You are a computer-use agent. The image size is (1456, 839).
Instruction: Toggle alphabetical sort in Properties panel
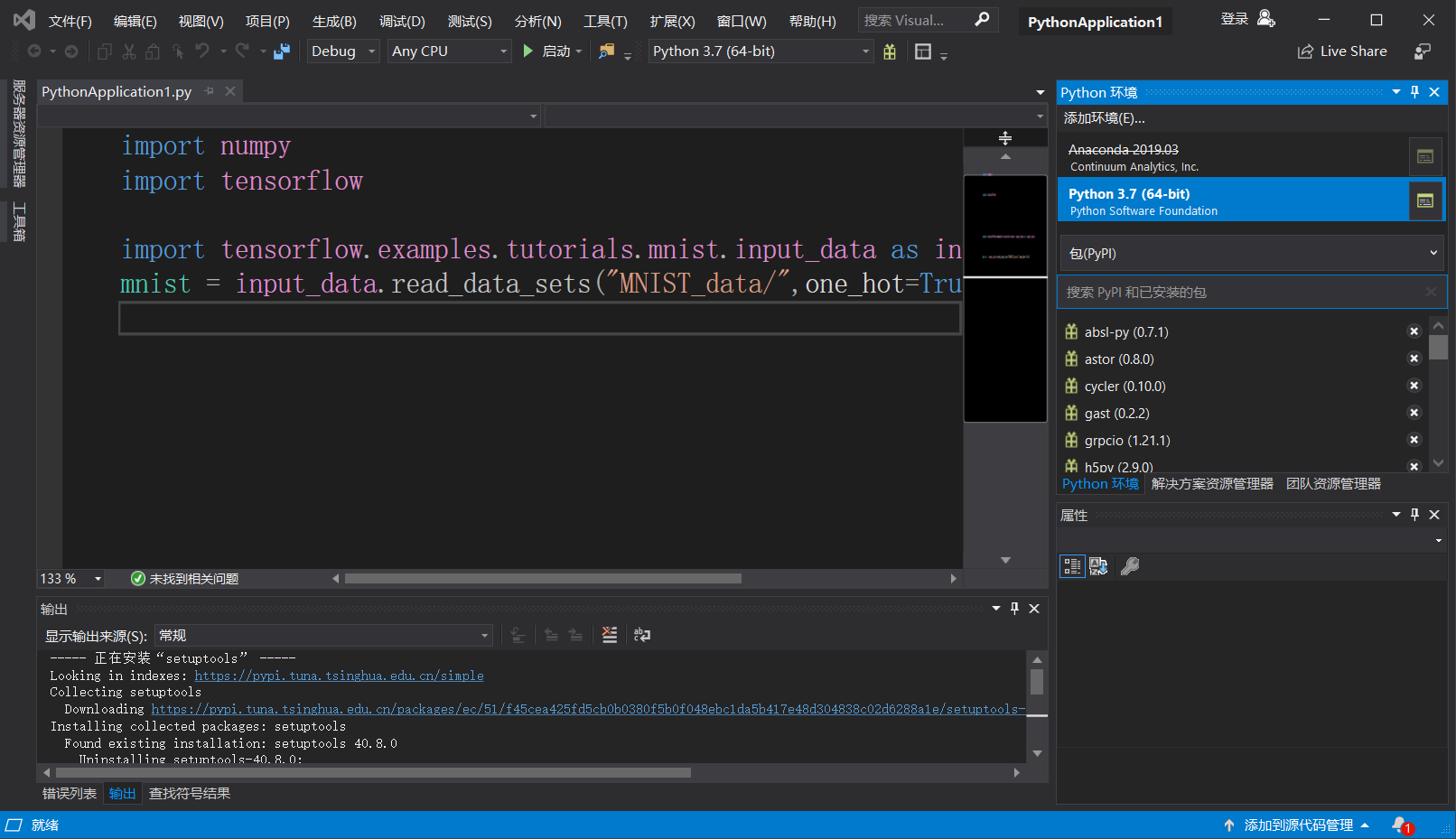(1098, 566)
